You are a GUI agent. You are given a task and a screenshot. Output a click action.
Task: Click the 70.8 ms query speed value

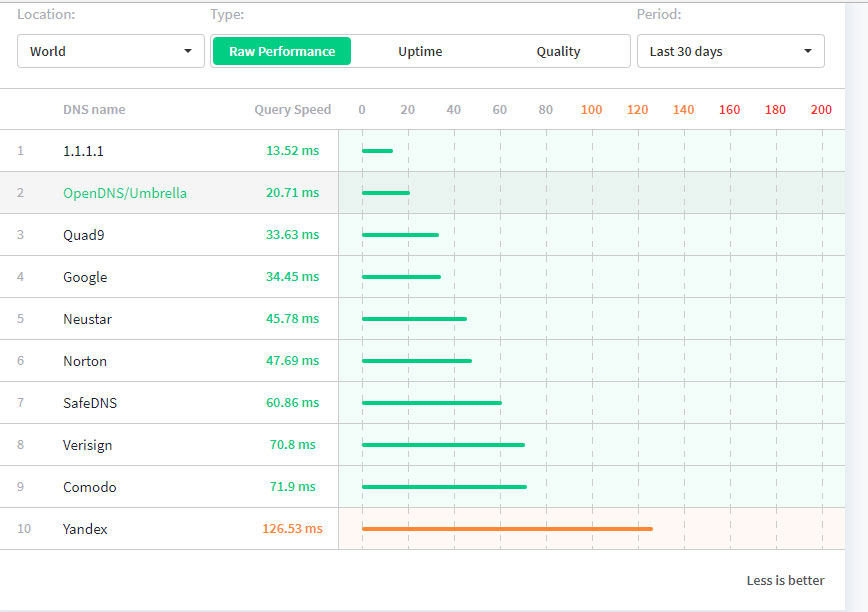pyautogui.click(x=292, y=445)
